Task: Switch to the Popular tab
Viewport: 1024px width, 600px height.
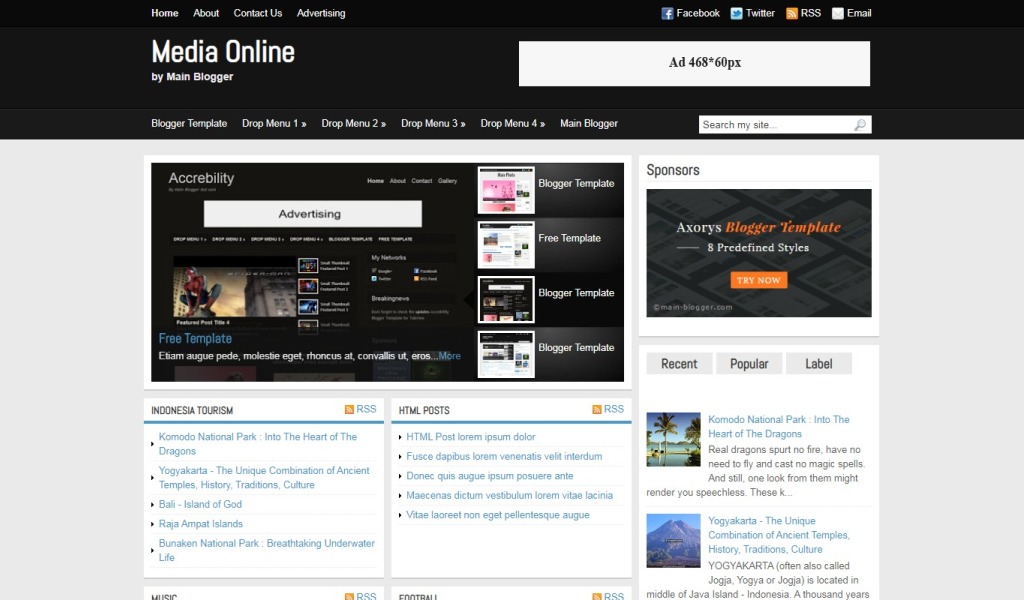Action: [749, 364]
